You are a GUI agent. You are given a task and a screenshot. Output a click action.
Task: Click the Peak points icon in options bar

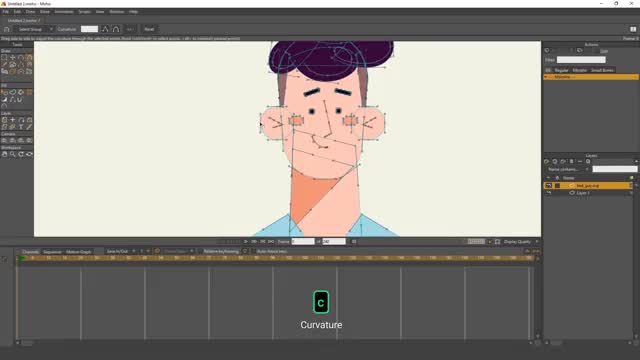pos(105,29)
